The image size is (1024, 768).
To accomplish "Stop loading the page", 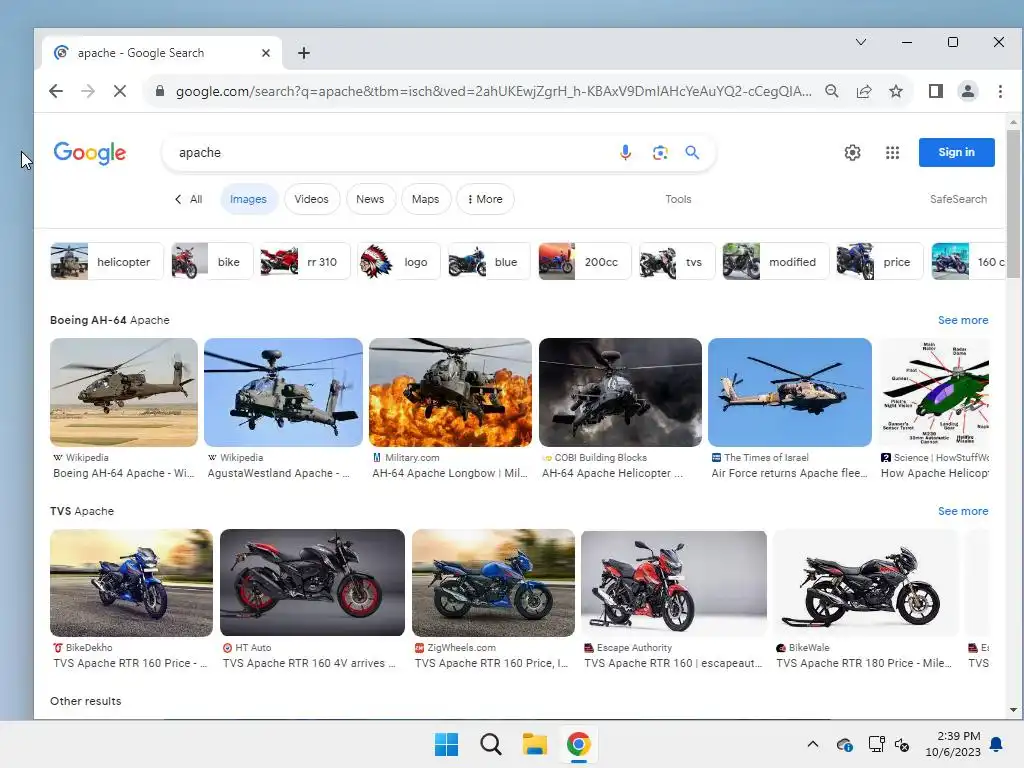I will point(120,91).
